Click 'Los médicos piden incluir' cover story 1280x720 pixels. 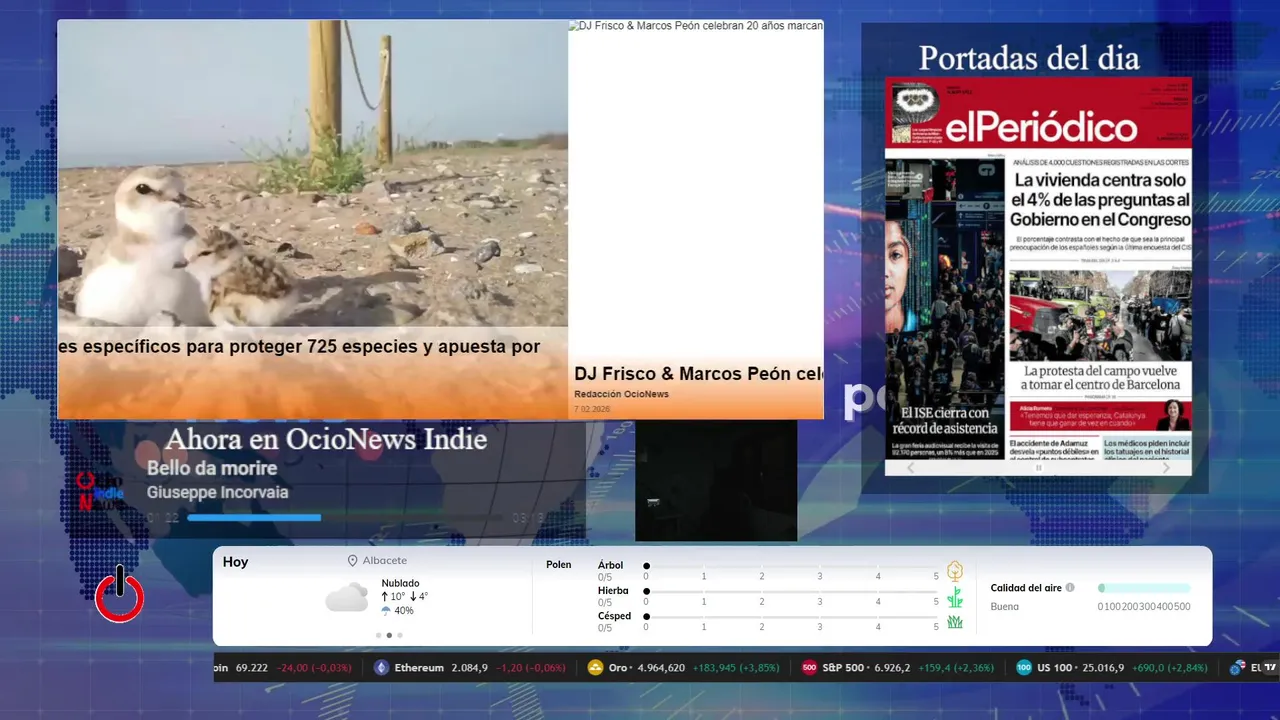point(1148,448)
